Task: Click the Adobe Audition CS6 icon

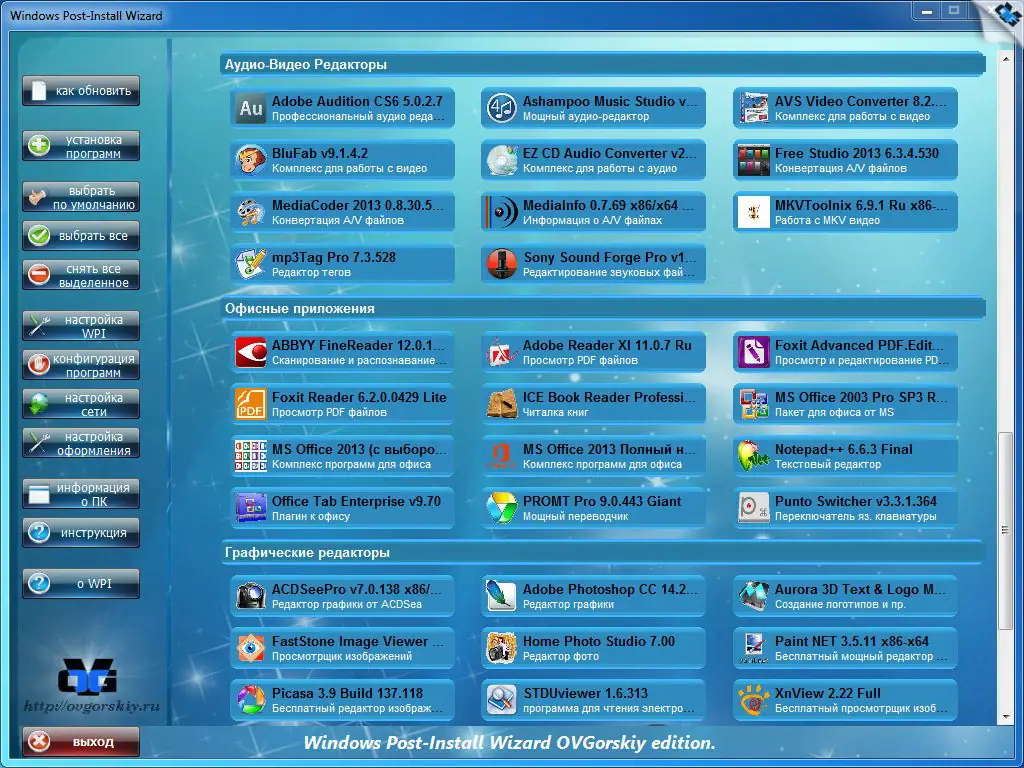Action: [251, 108]
